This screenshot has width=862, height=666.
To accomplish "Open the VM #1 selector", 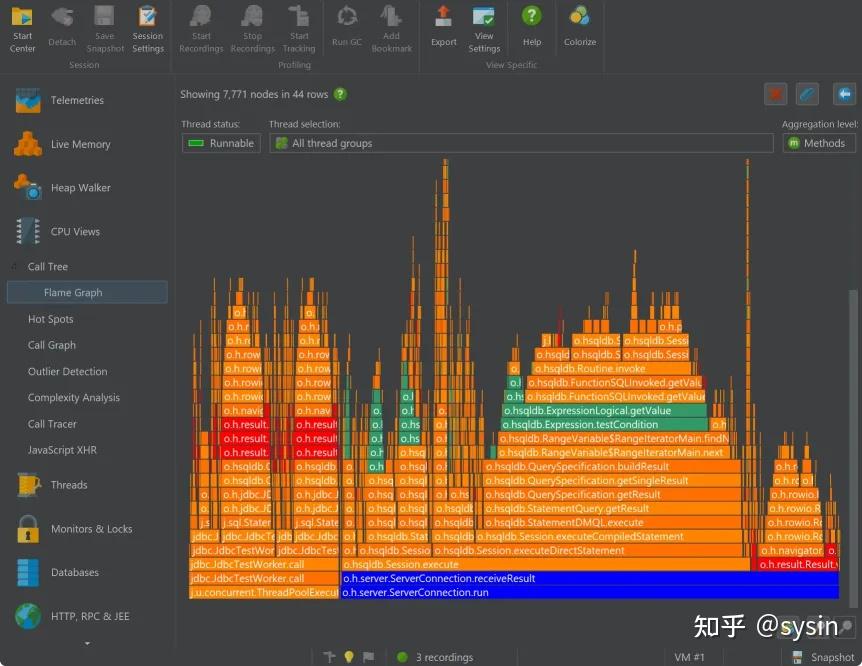I will click(x=690, y=657).
